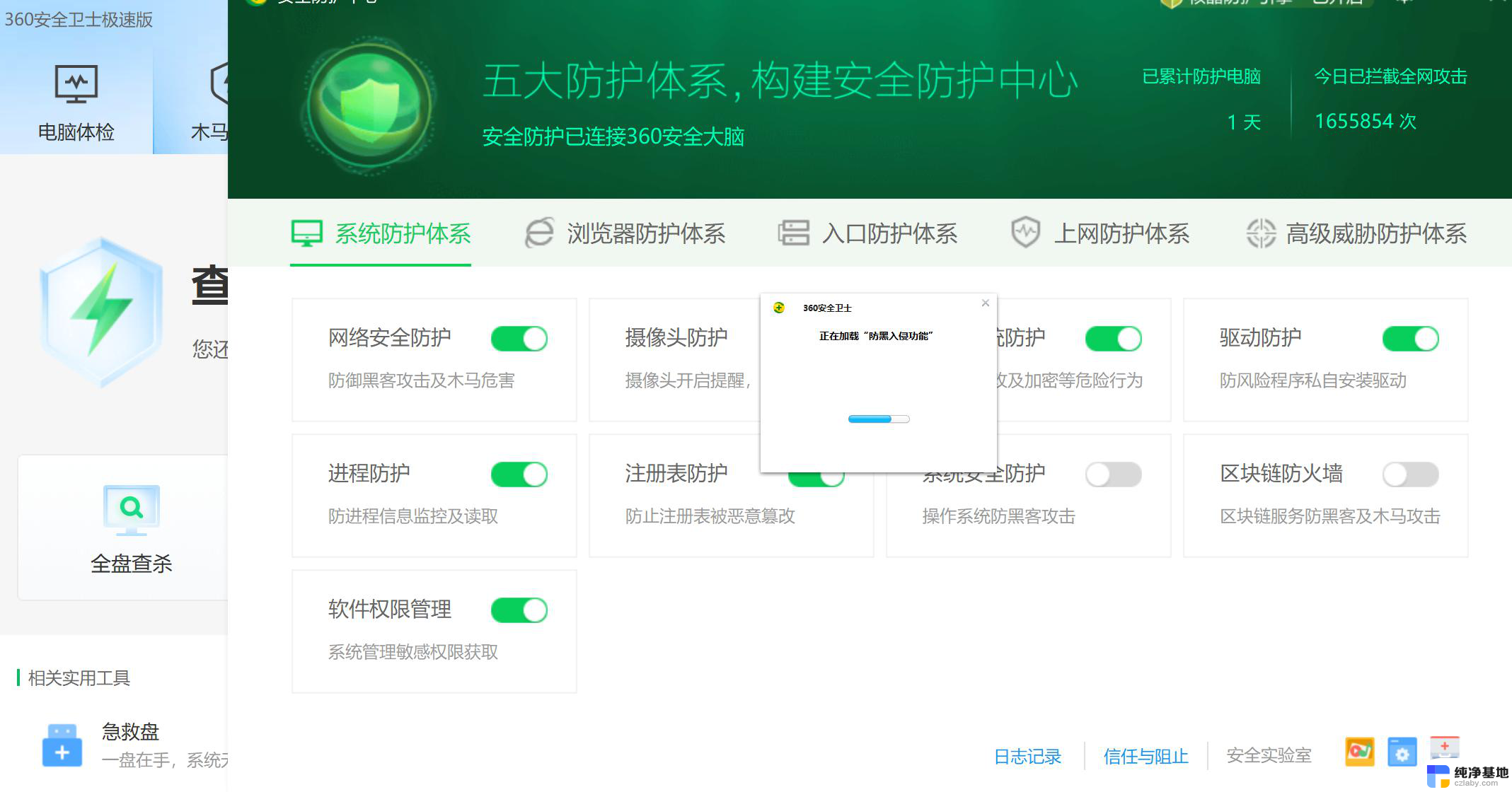Switch to 高级威胁防护体系 tab
The width and height of the screenshot is (1512, 792).
[x=1356, y=233]
